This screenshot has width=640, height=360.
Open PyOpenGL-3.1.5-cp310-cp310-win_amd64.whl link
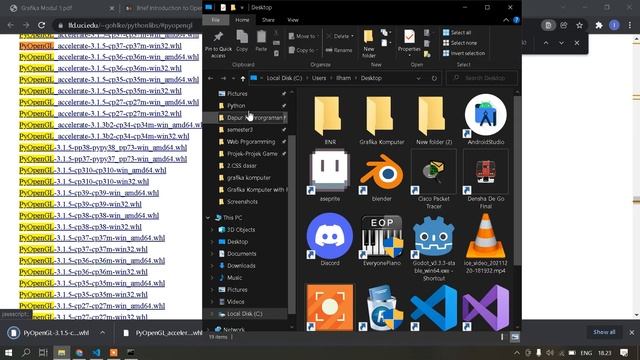click(93, 170)
